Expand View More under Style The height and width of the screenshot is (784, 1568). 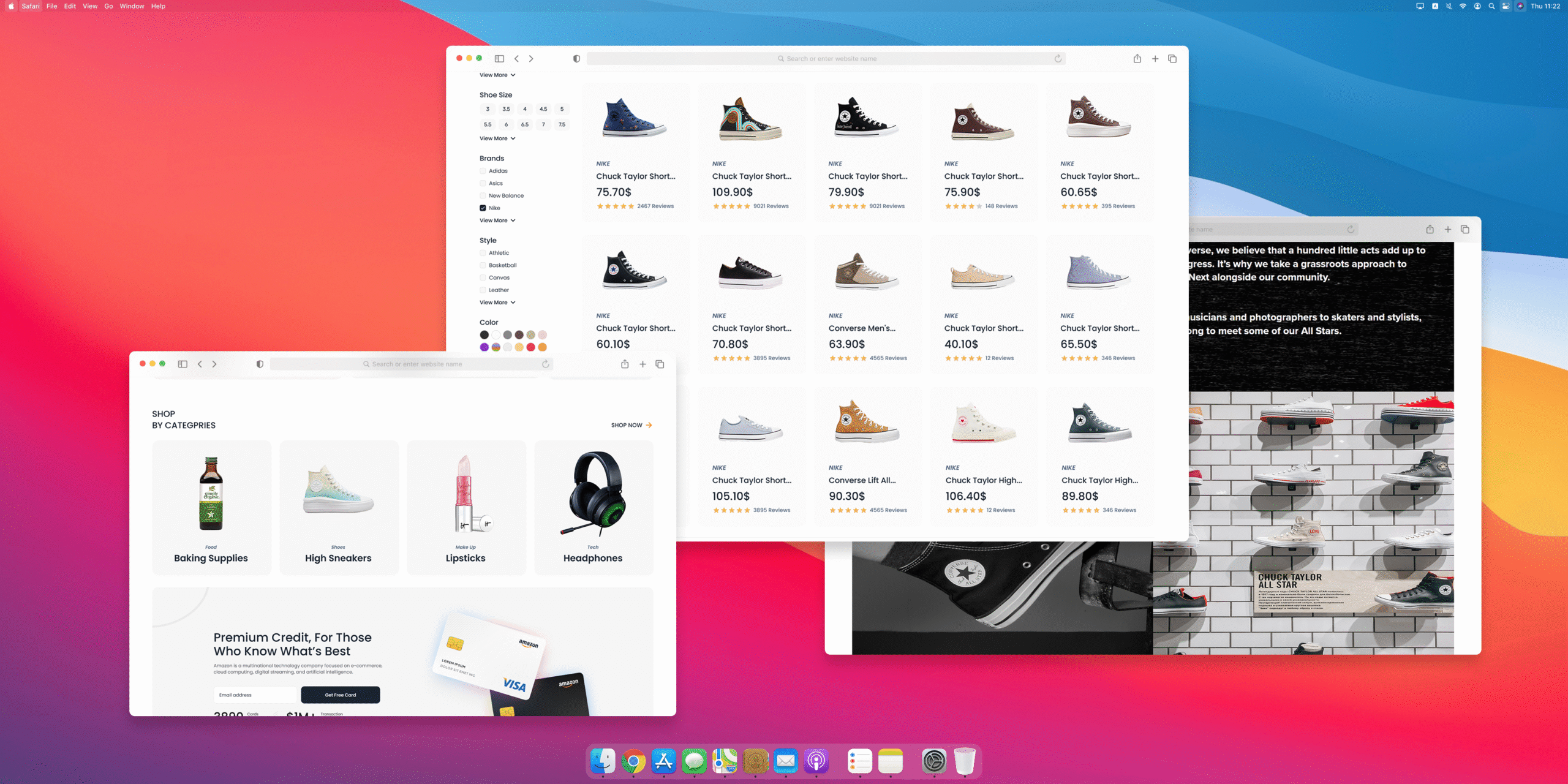[x=497, y=303]
